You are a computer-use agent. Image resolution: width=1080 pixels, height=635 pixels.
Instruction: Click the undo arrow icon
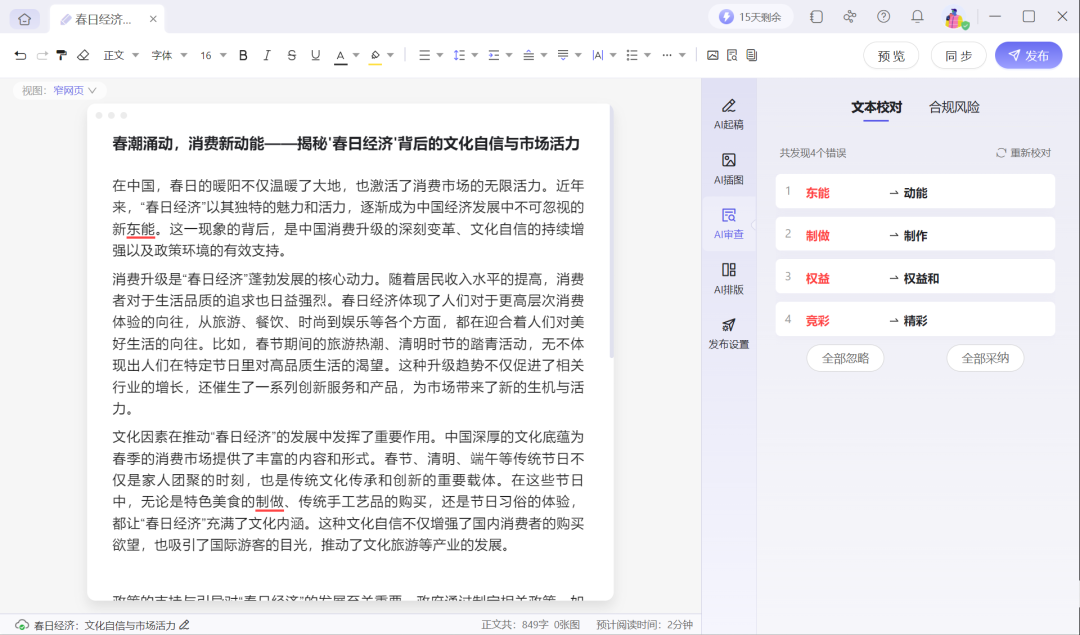(x=20, y=55)
